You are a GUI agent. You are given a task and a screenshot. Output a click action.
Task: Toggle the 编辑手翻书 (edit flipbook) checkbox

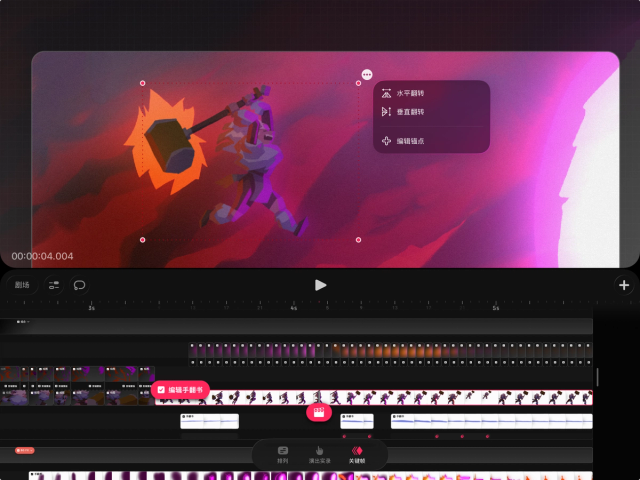(x=161, y=390)
